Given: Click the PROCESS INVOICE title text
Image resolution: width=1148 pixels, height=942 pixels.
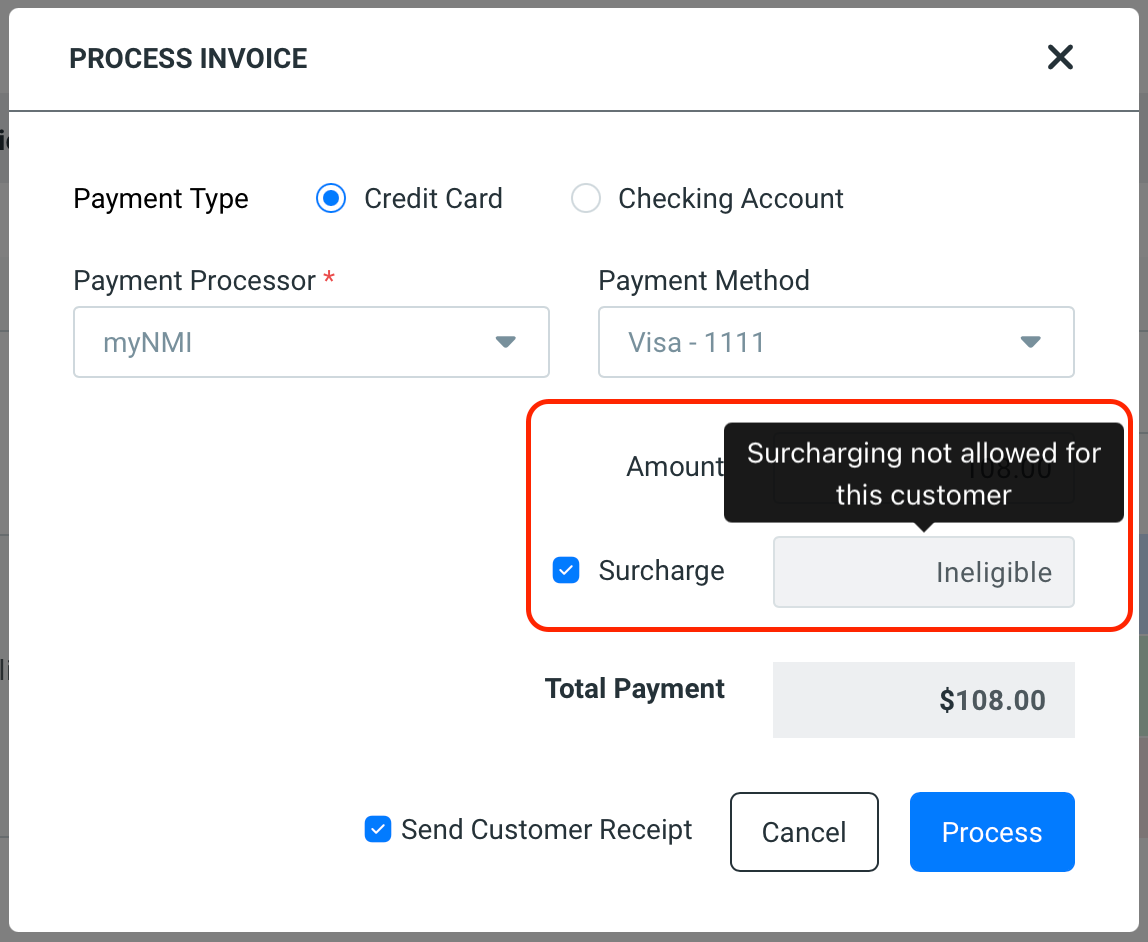Looking at the screenshot, I should pyautogui.click(x=188, y=59).
